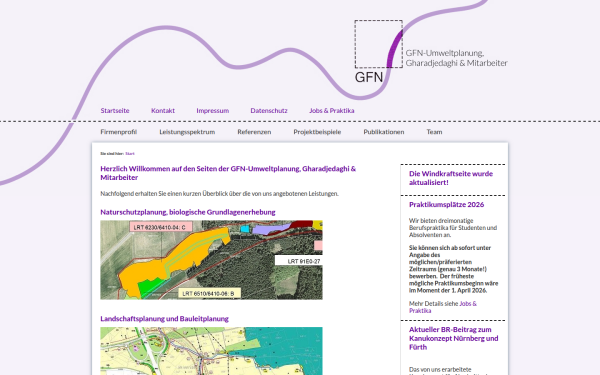The width and height of the screenshot is (600, 375).
Task: Select the Leistungsspektrum menu item
Action: point(187,132)
